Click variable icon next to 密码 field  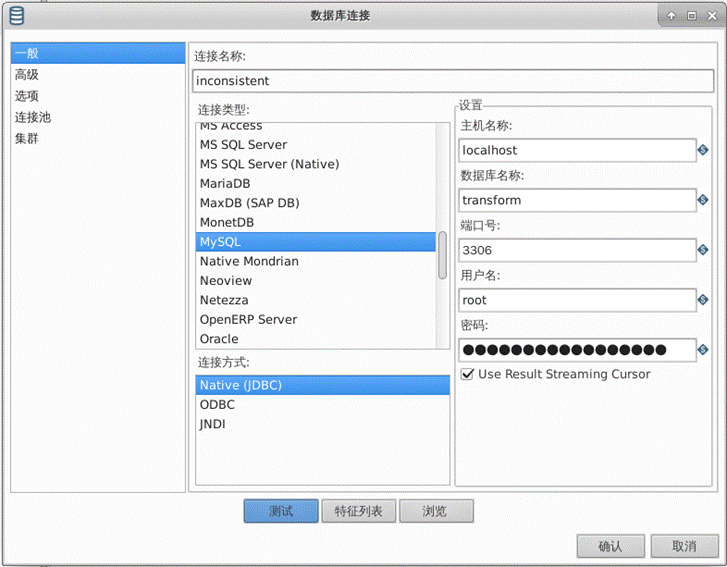tap(703, 350)
